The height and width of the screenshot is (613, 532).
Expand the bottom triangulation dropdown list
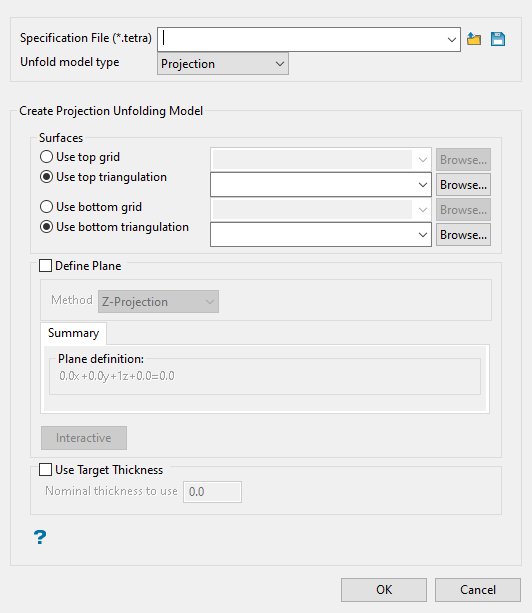tap(423, 235)
